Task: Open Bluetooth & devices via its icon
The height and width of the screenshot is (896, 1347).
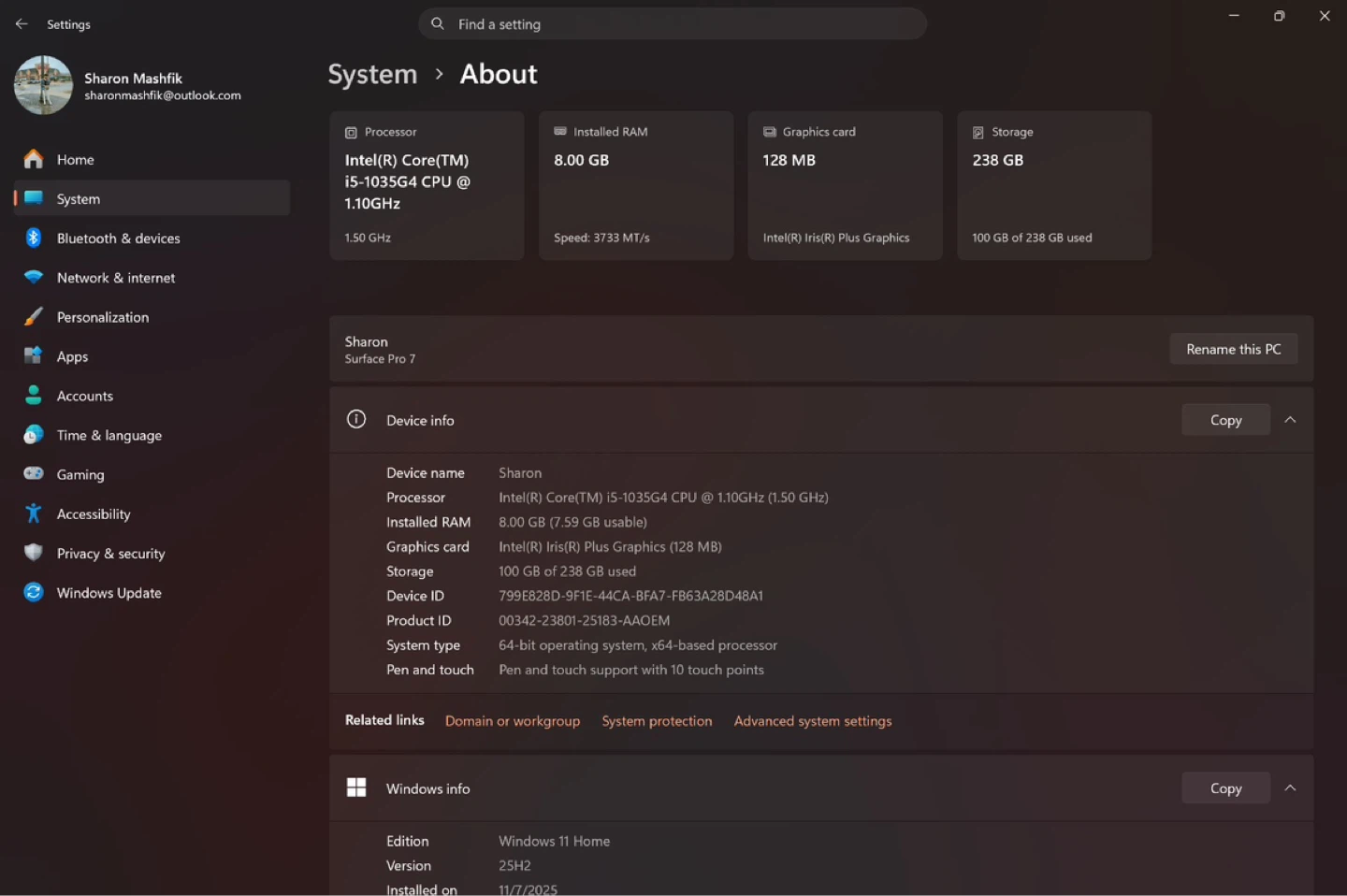Action: click(x=34, y=238)
